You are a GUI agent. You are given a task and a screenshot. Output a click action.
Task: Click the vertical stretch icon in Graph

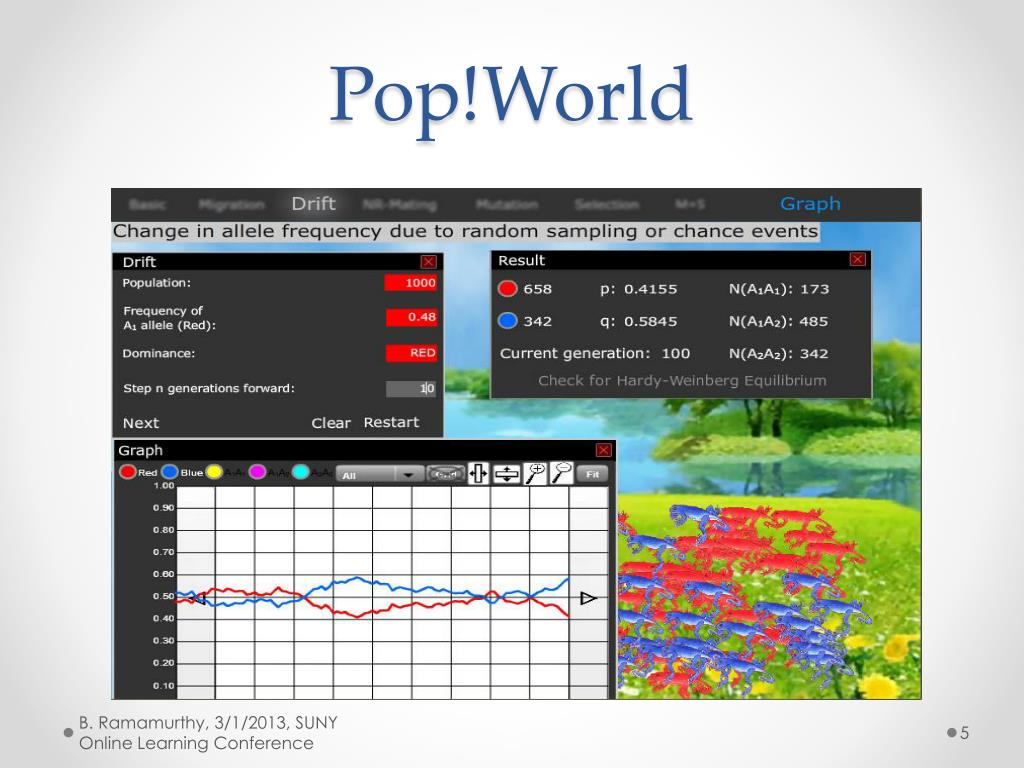(x=507, y=474)
